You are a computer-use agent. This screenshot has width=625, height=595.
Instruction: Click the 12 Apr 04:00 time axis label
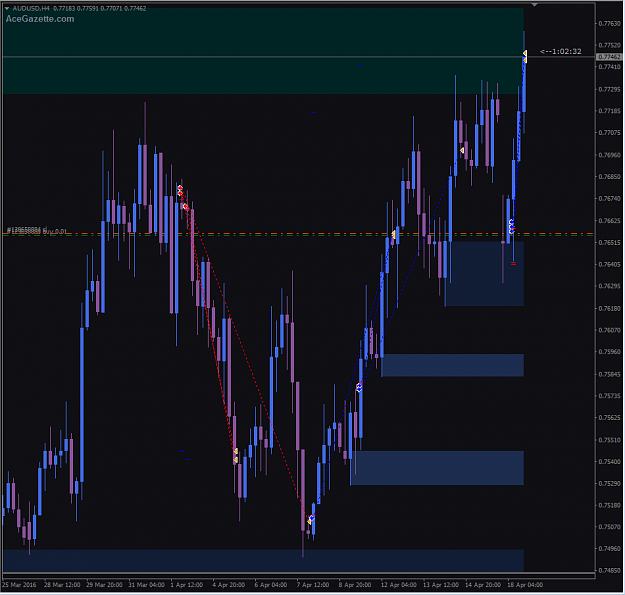(399, 585)
